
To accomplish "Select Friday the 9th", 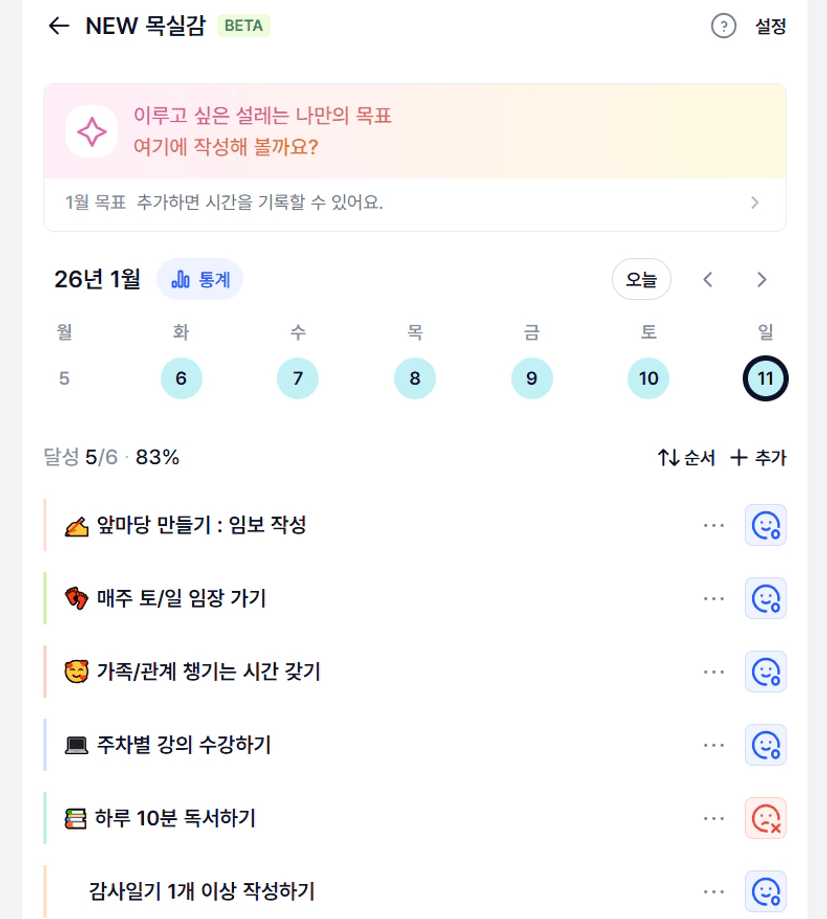I will point(531,379).
